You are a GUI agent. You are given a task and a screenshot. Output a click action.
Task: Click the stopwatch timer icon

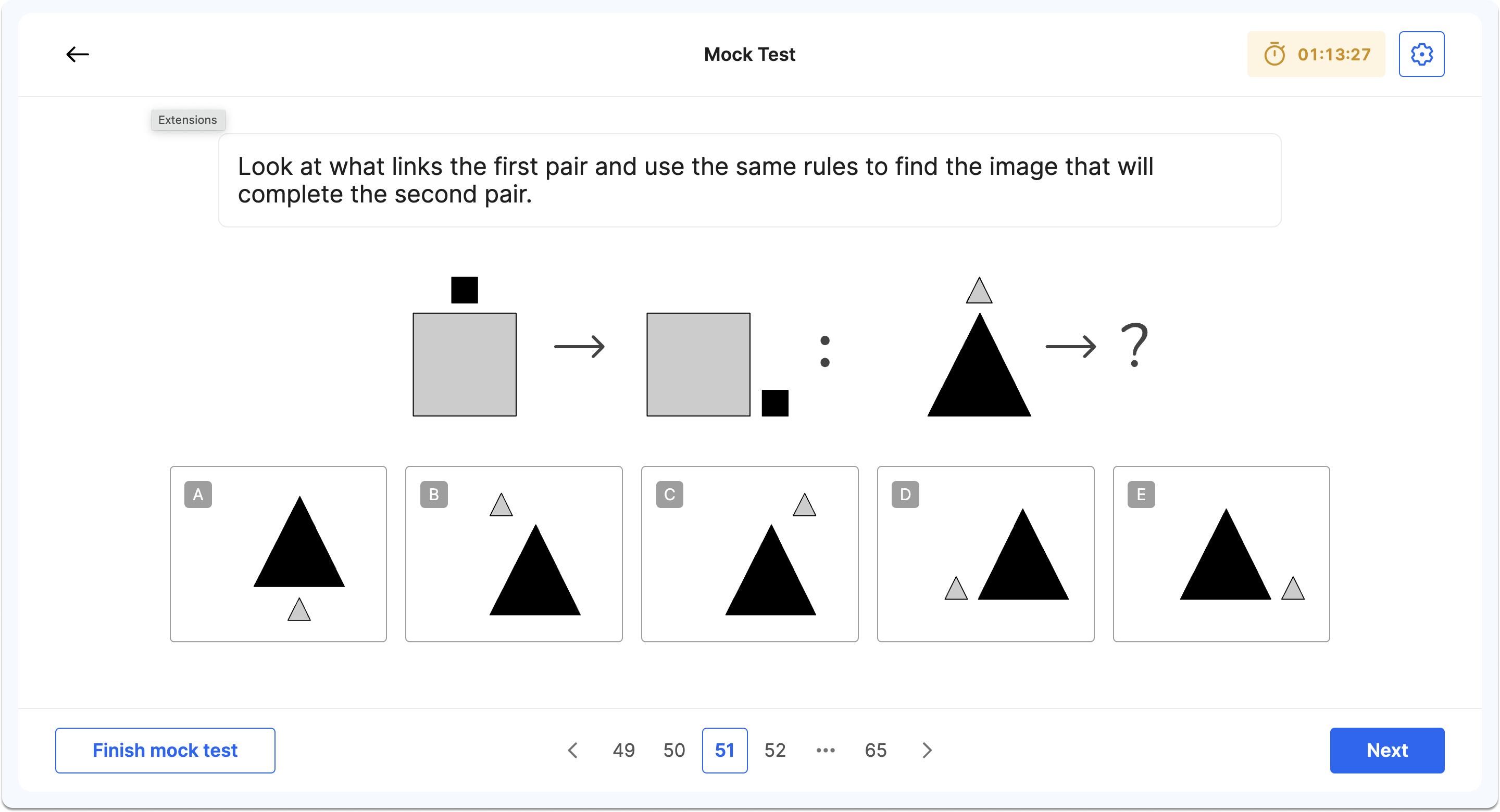point(1275,54)
